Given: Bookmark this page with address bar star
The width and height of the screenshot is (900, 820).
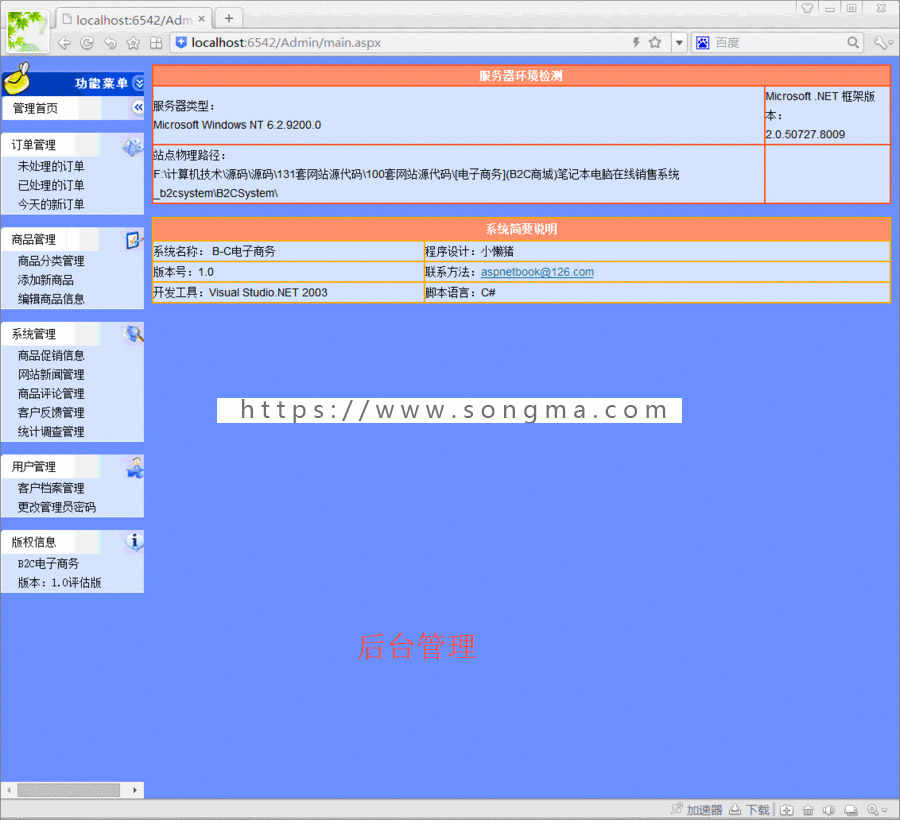Looking at the screenshot, I should point(655,42).
